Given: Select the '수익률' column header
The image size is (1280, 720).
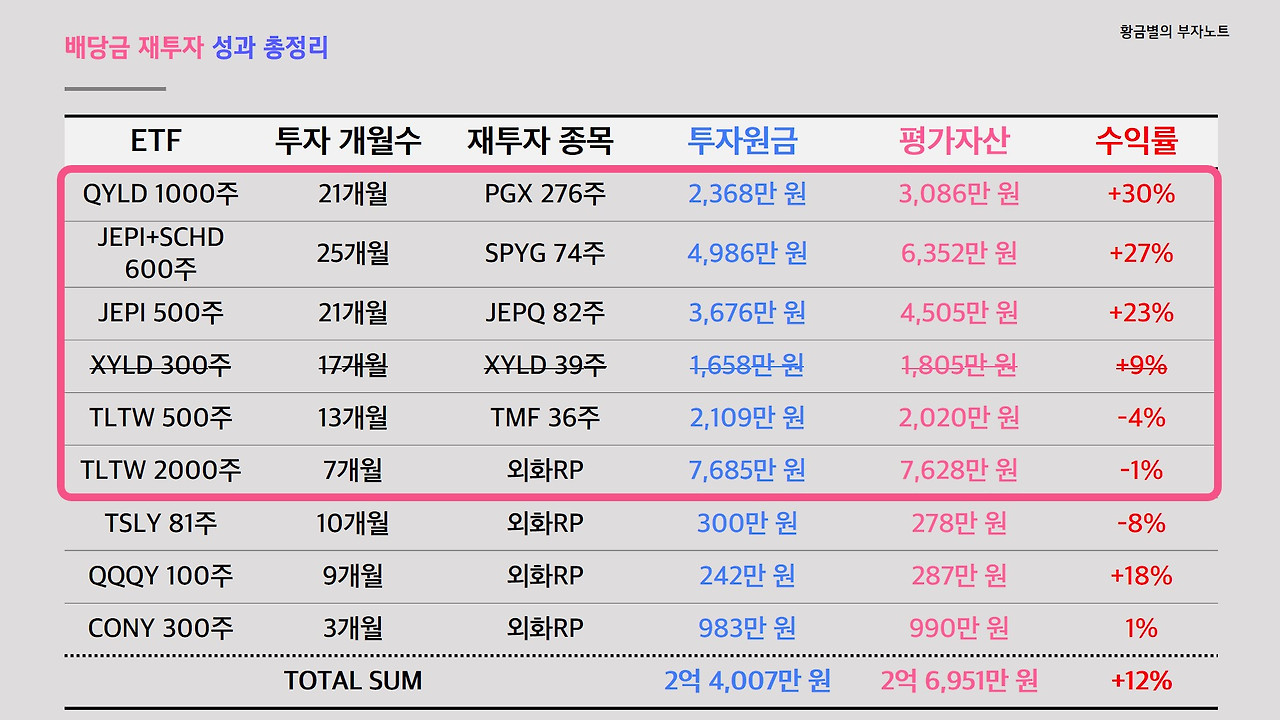Looking at the screenshot, I should 1136,141.
